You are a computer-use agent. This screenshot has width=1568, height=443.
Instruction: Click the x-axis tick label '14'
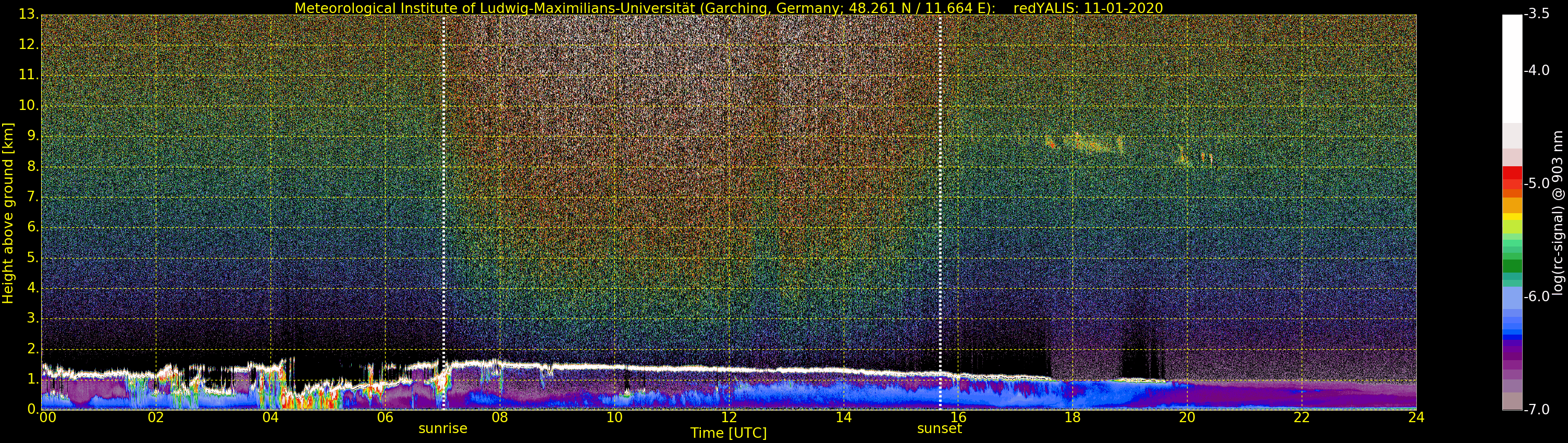(x=843, y=417)
